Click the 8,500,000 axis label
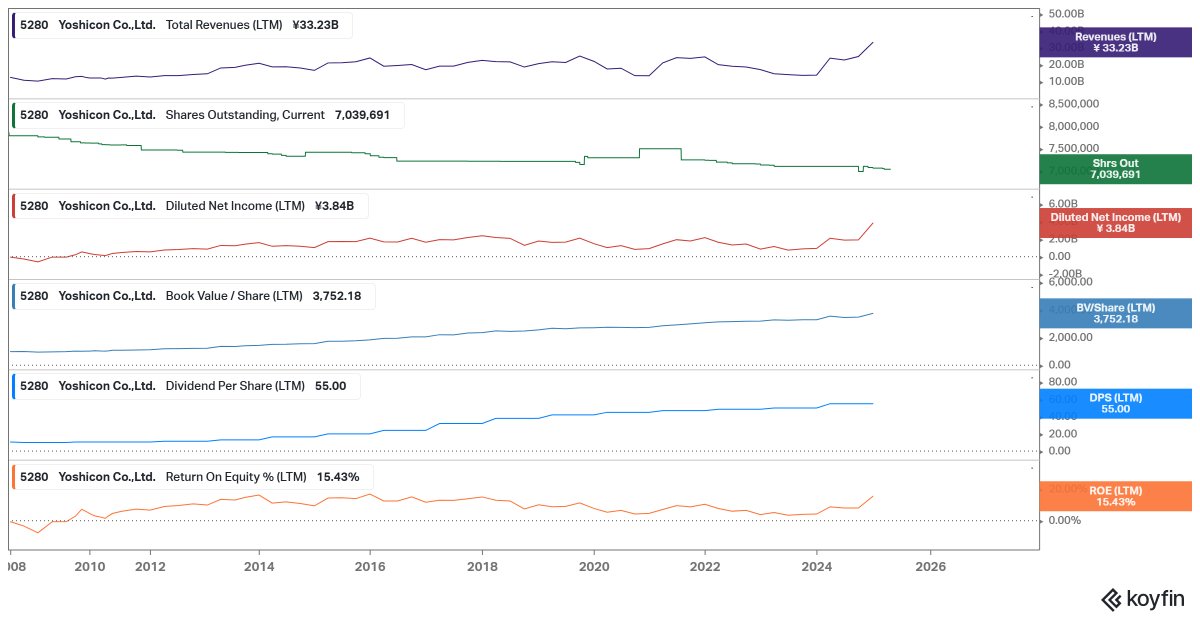This screenshot has width=1200, height=620. point(1074,104)
